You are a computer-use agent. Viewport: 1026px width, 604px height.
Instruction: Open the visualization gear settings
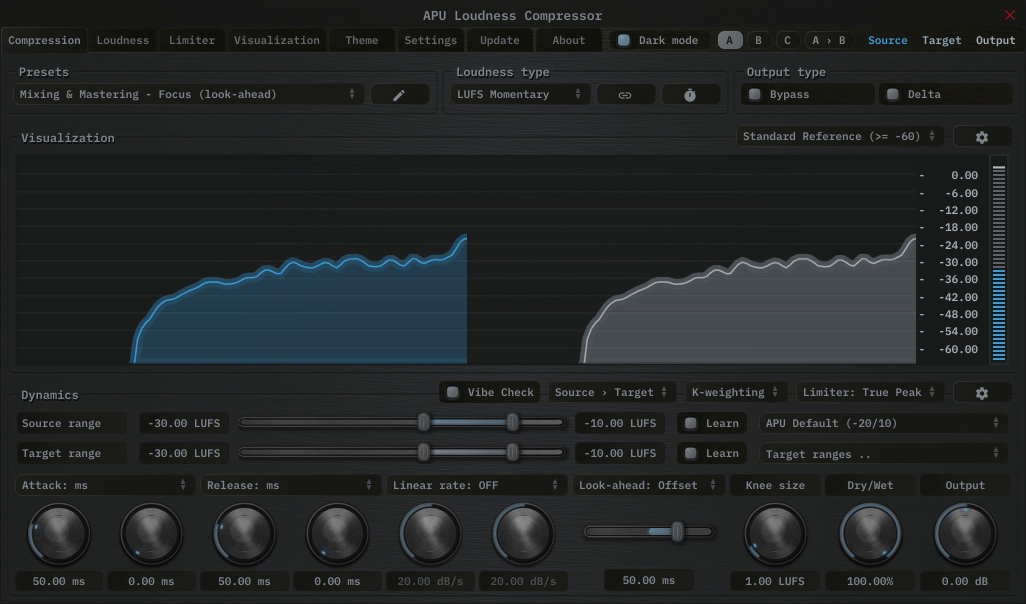tap(981, 137)
